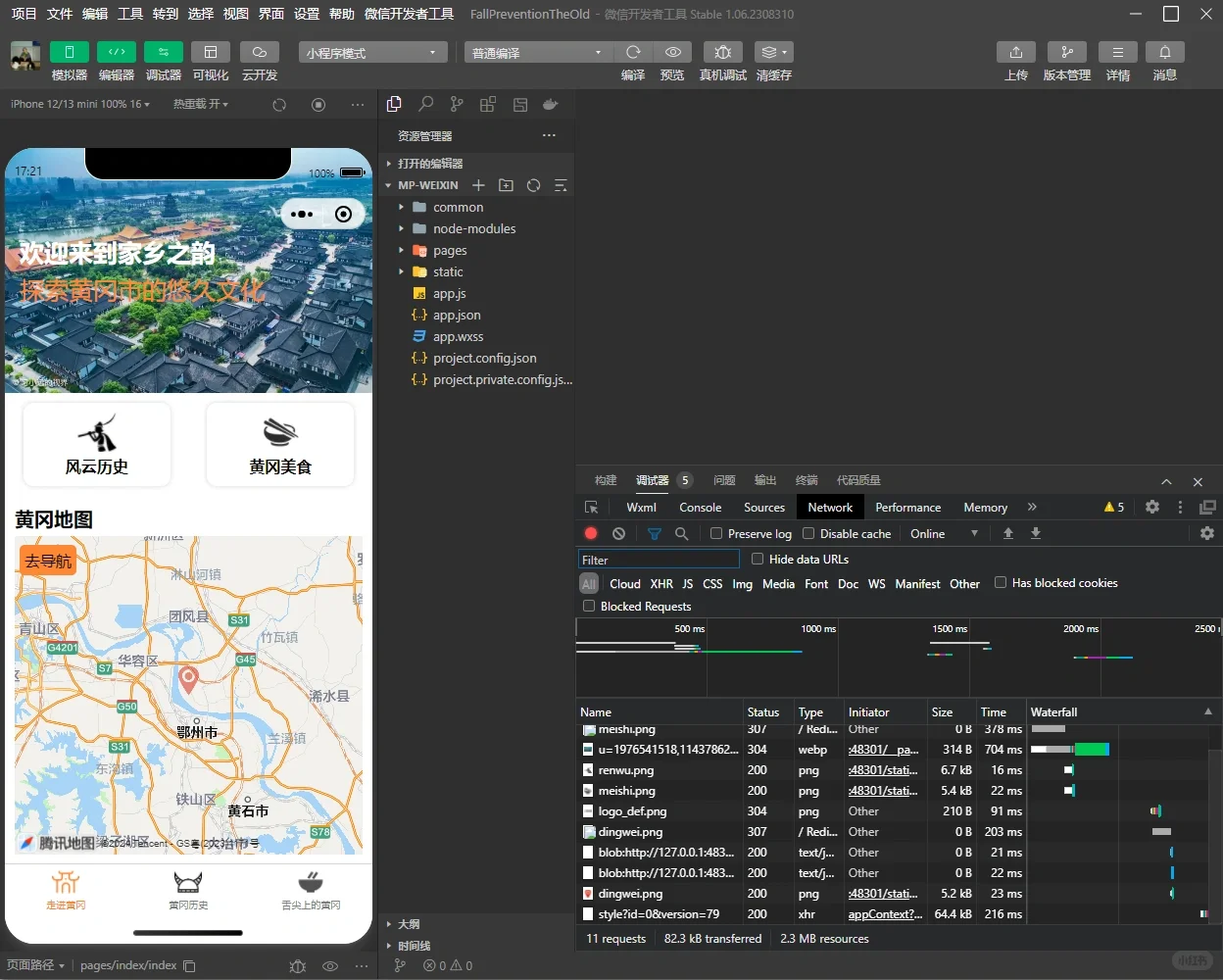Filter network requests by Img
Image resolution: width=1223 pixels, height=980 pixels.
point(743,583)
